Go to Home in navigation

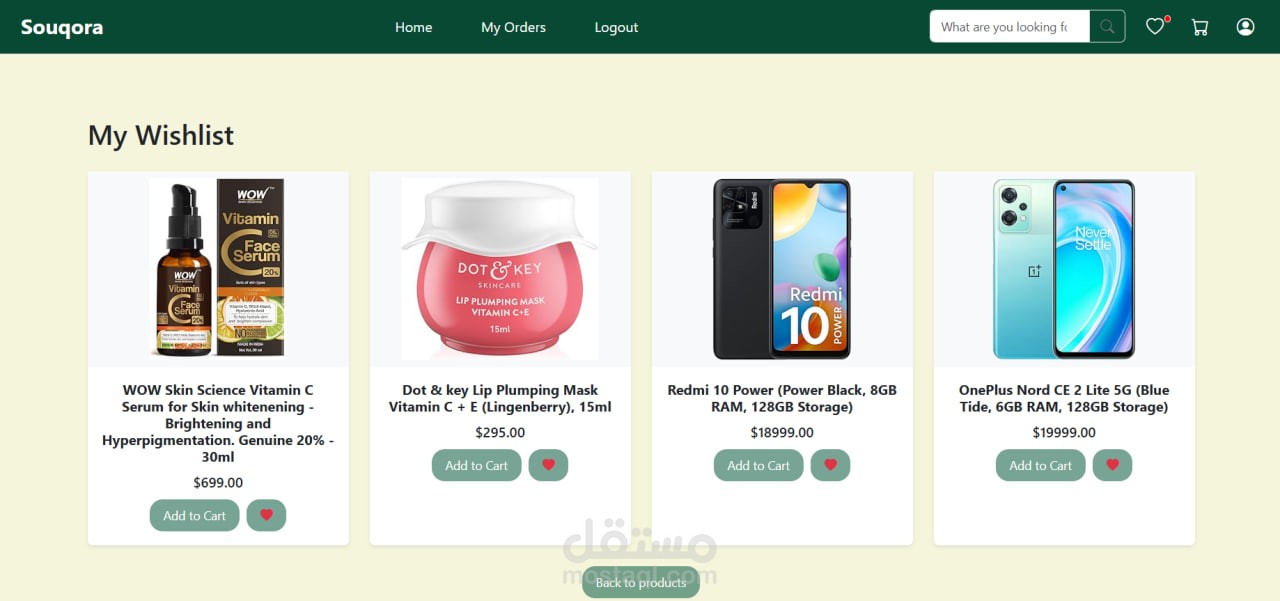click(x=414, y=27)
